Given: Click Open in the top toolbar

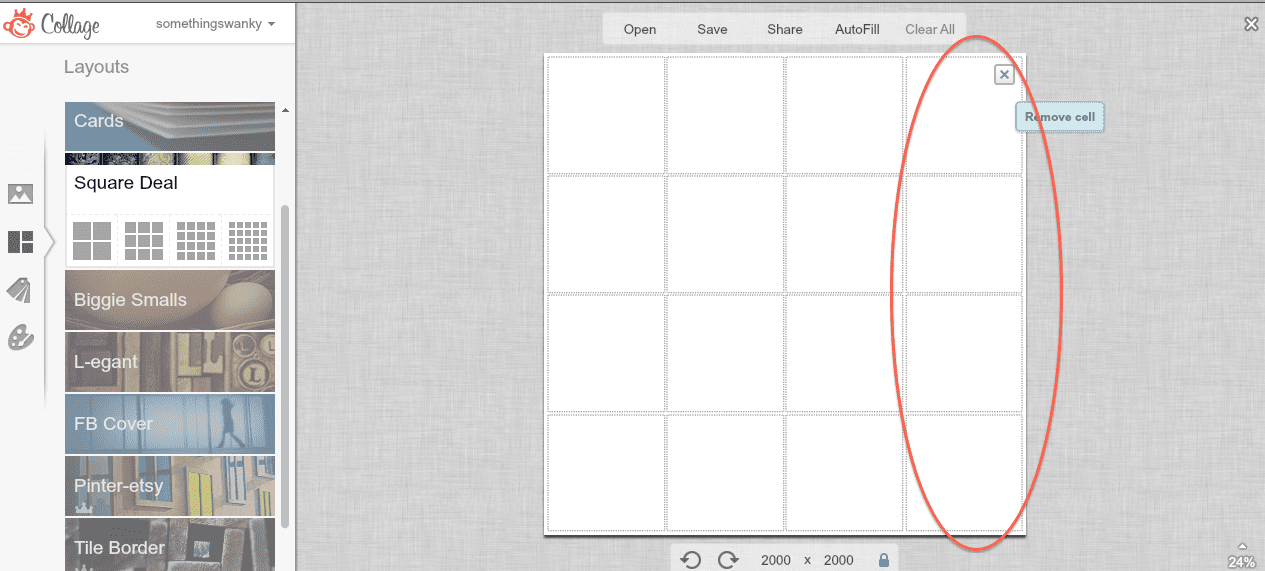Looking at the screenshot, I should click(x=640, y=29).
